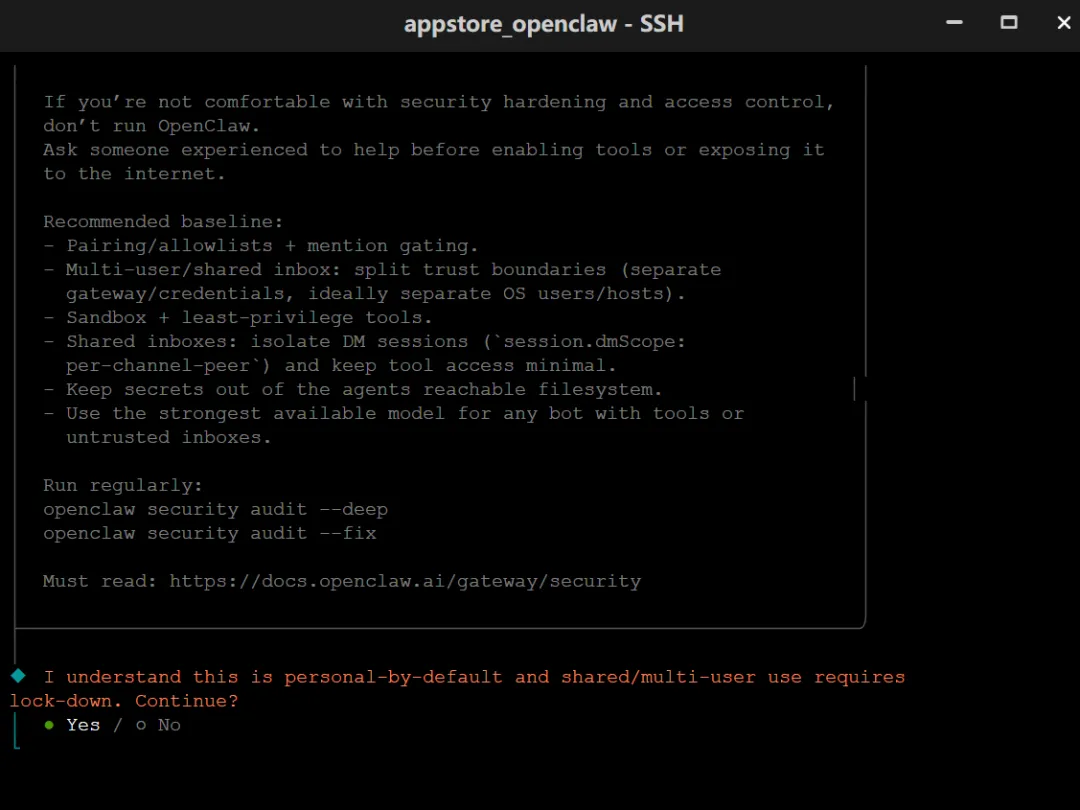Select the No radio option

159,725
